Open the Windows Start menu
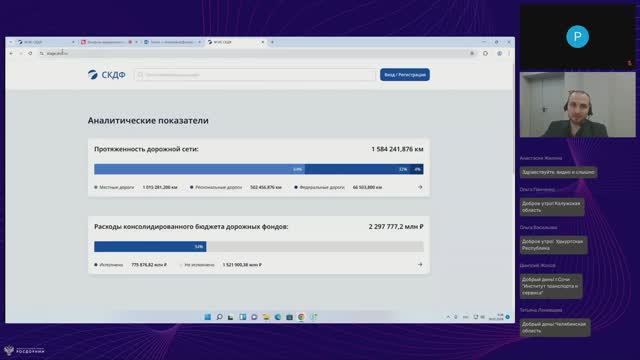 pos(207,317)
